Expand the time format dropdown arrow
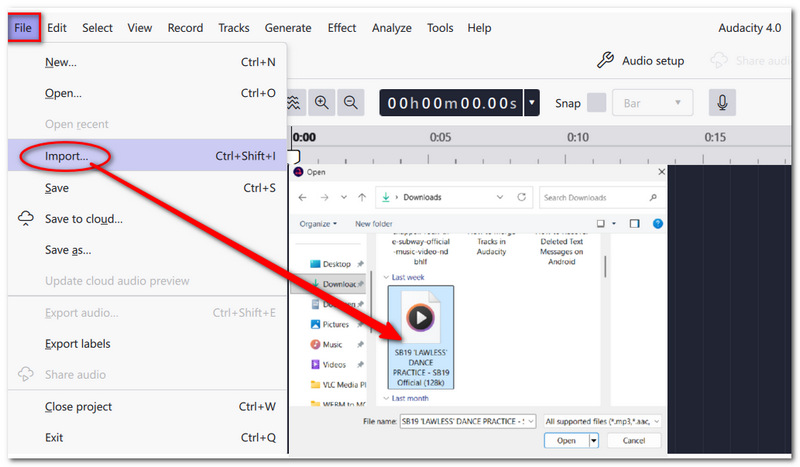 (532, 103)
